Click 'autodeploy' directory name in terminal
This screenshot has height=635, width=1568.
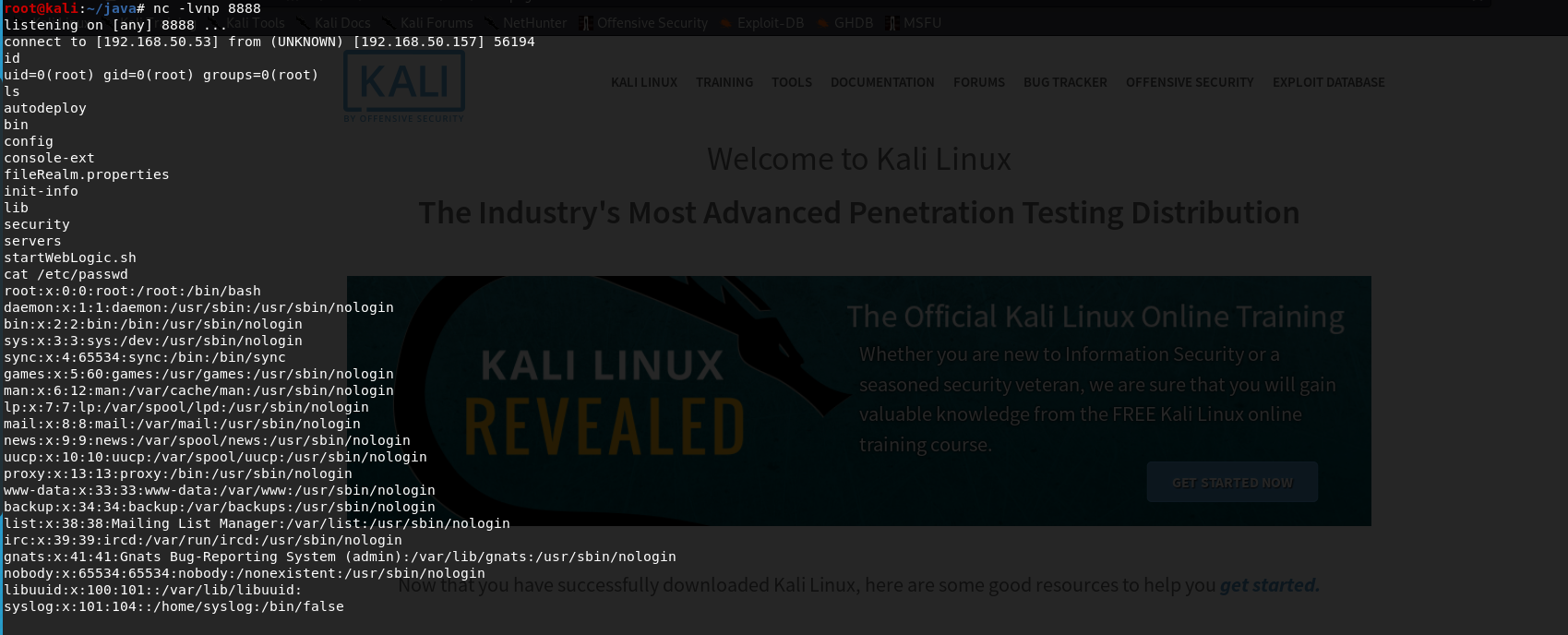click(45, 108)
